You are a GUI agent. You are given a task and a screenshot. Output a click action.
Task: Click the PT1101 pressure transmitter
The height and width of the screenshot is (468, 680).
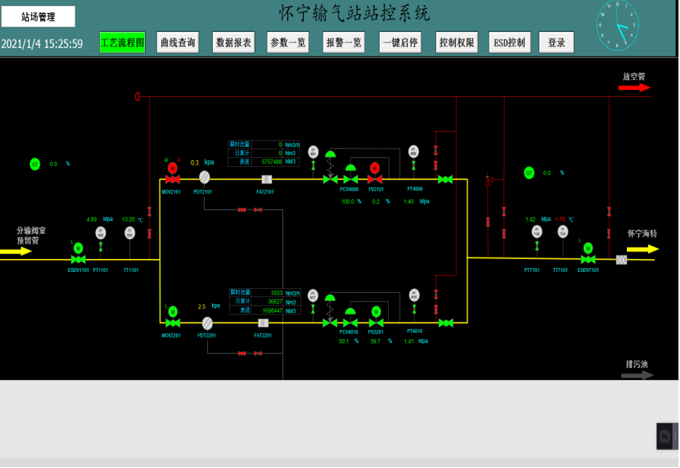[101, 233]
